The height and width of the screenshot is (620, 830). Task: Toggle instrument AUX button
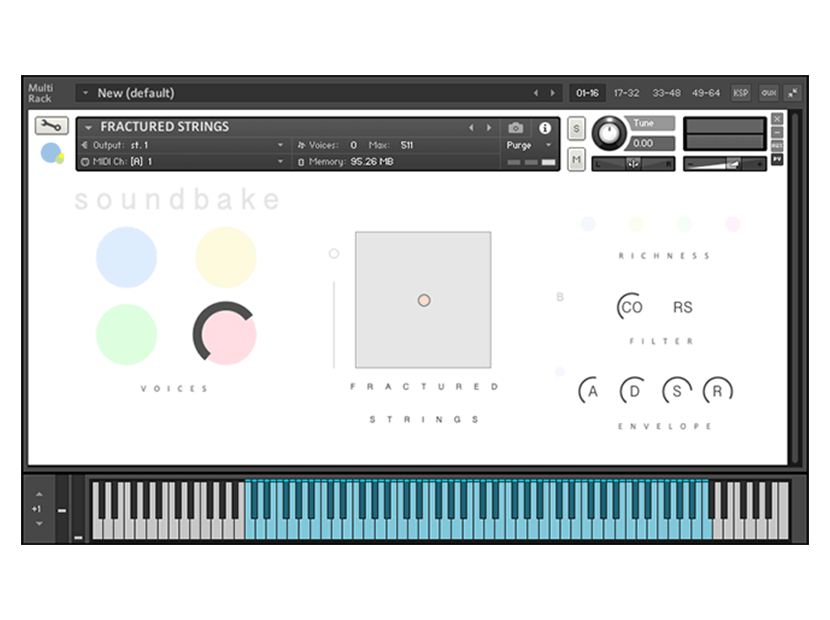(777, 145)
